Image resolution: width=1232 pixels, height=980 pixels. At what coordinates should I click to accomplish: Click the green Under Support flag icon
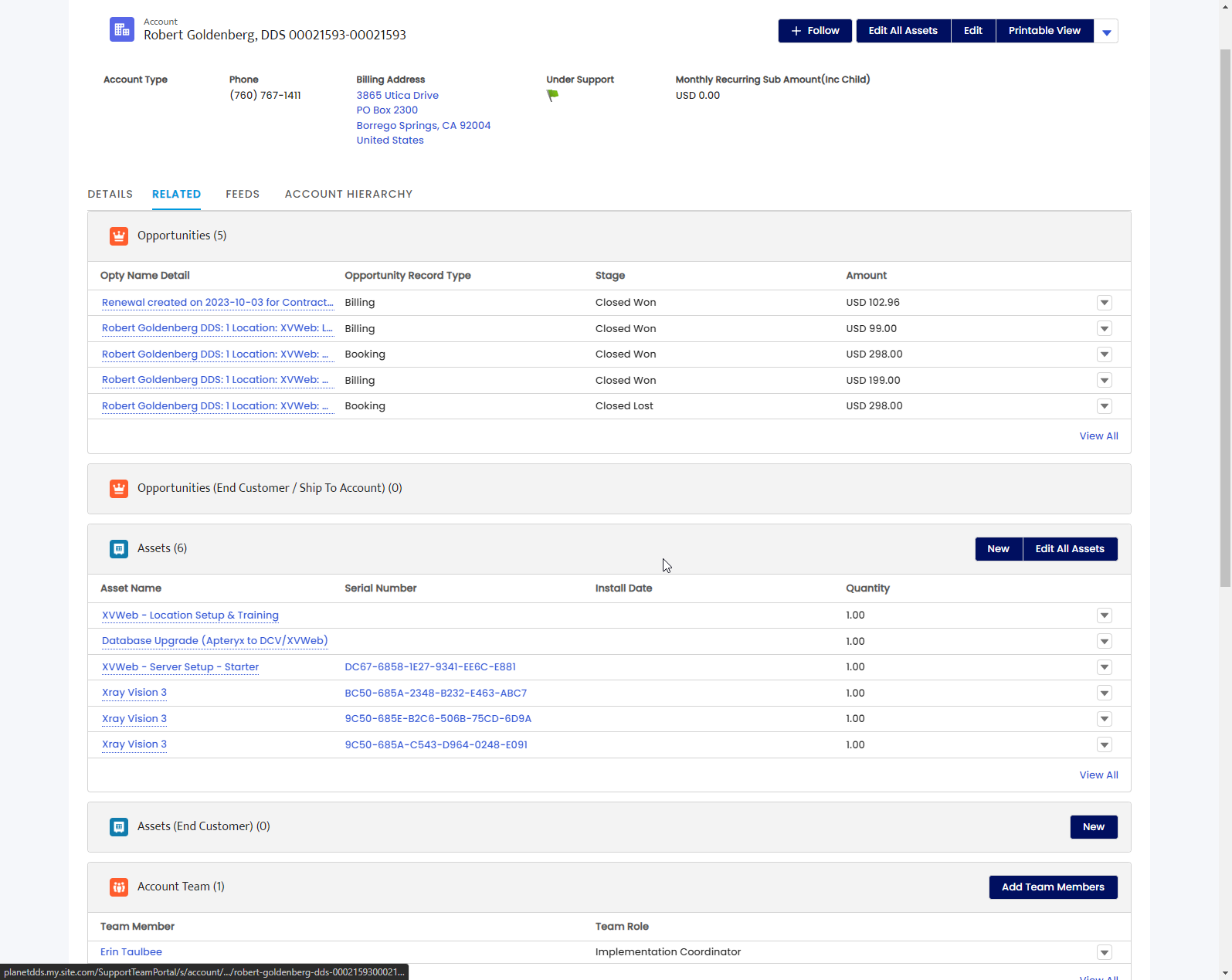552,96
